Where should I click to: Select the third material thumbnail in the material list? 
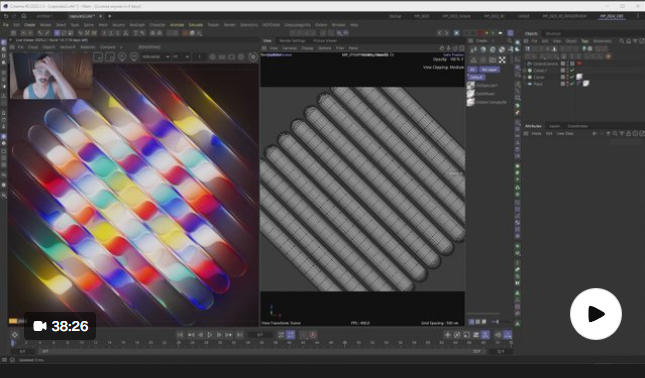pyautogui.click(x=471, y=102)
